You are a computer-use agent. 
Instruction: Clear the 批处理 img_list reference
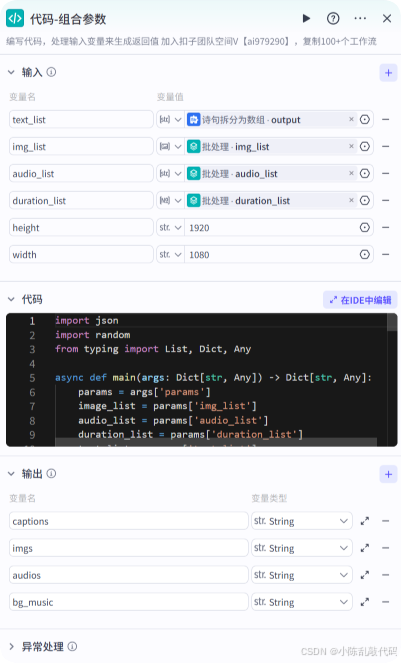coord(351,146)
